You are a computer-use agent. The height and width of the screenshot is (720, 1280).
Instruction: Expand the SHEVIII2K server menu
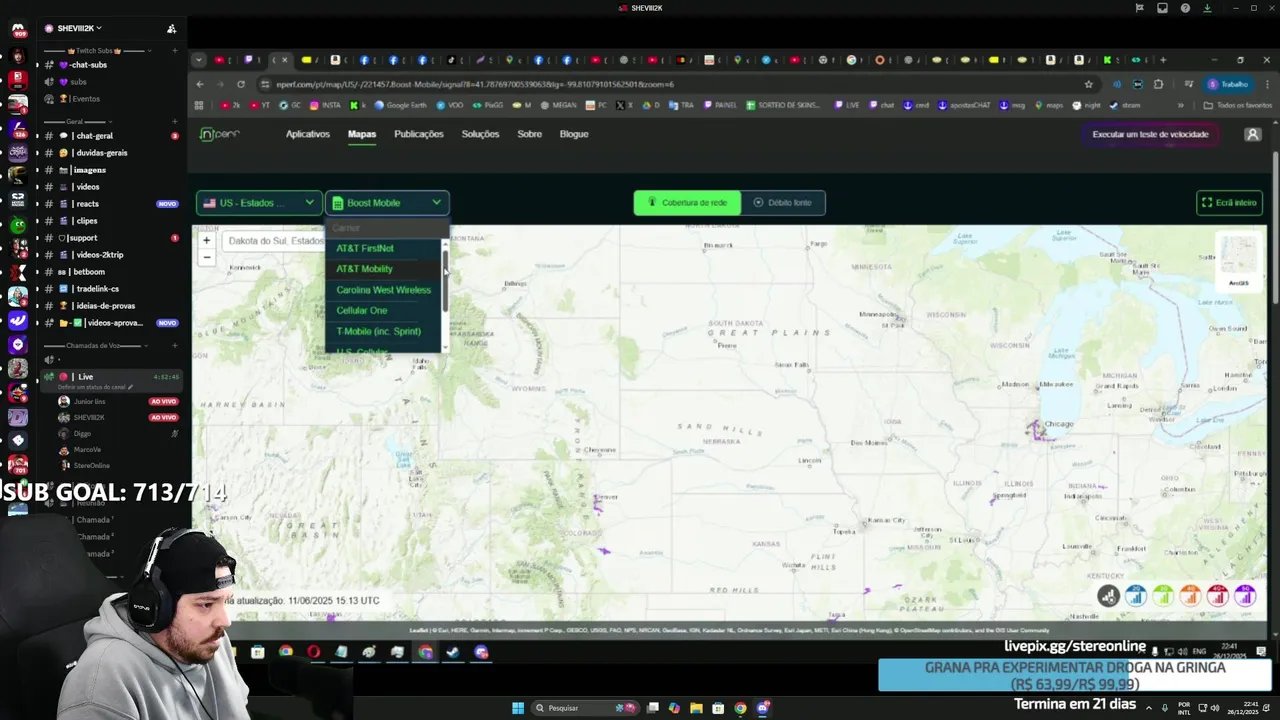[81, 28]
